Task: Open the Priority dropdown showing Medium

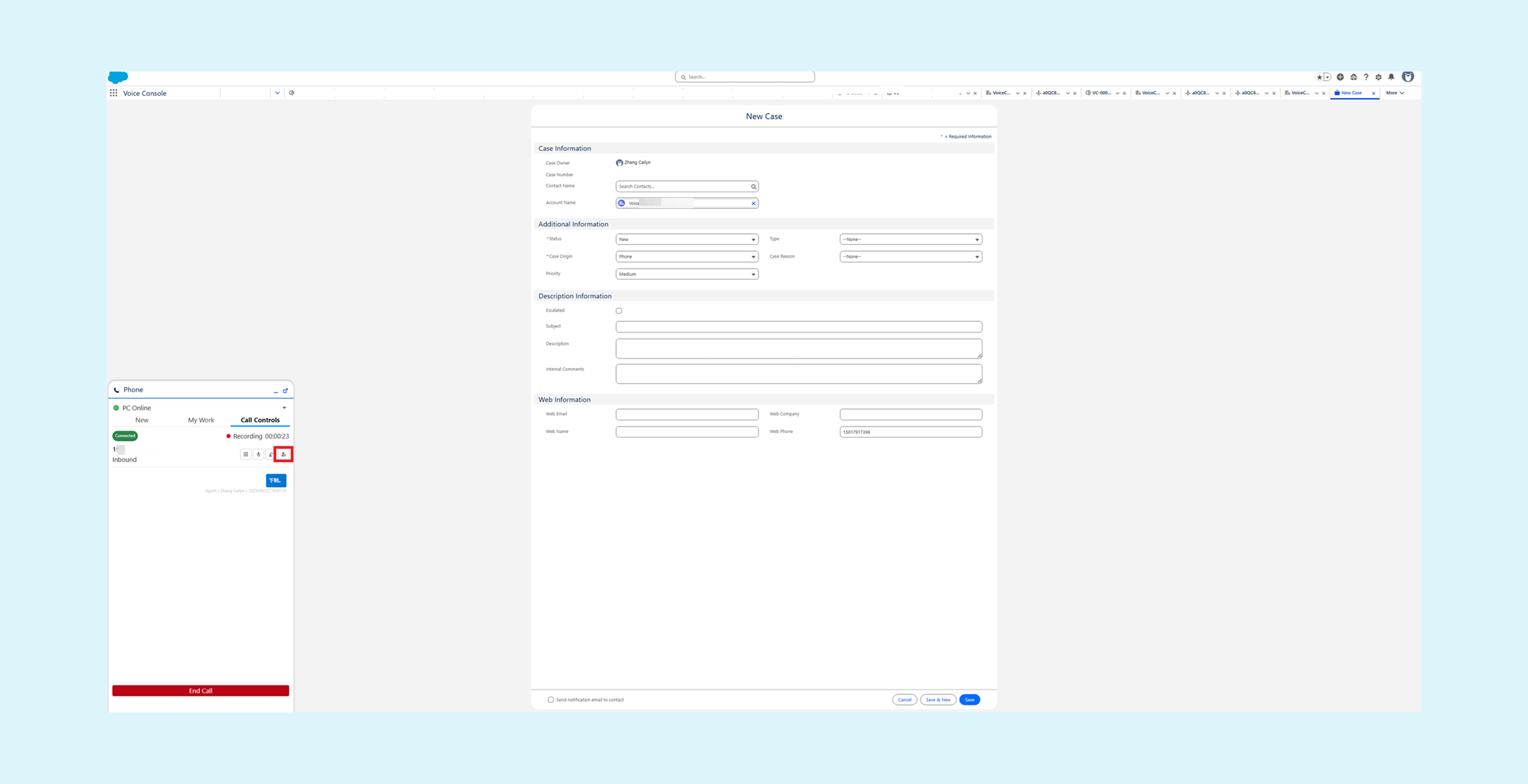Action: click(686, 274)
